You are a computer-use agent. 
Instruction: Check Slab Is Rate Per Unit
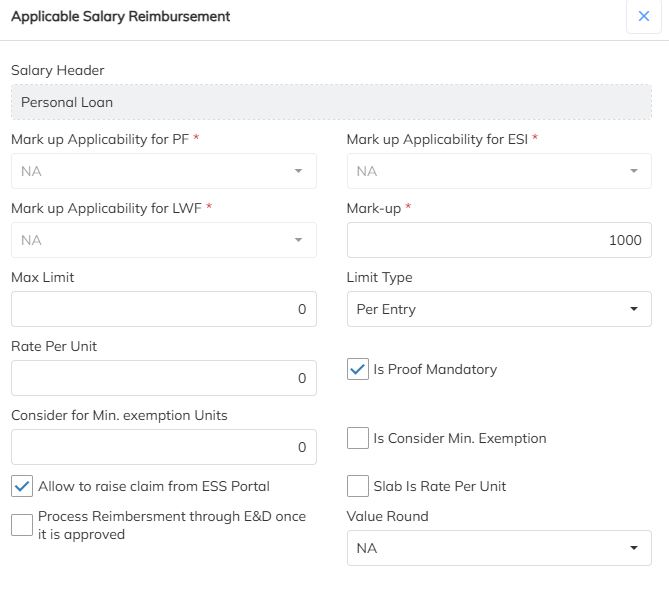[358, 486]
